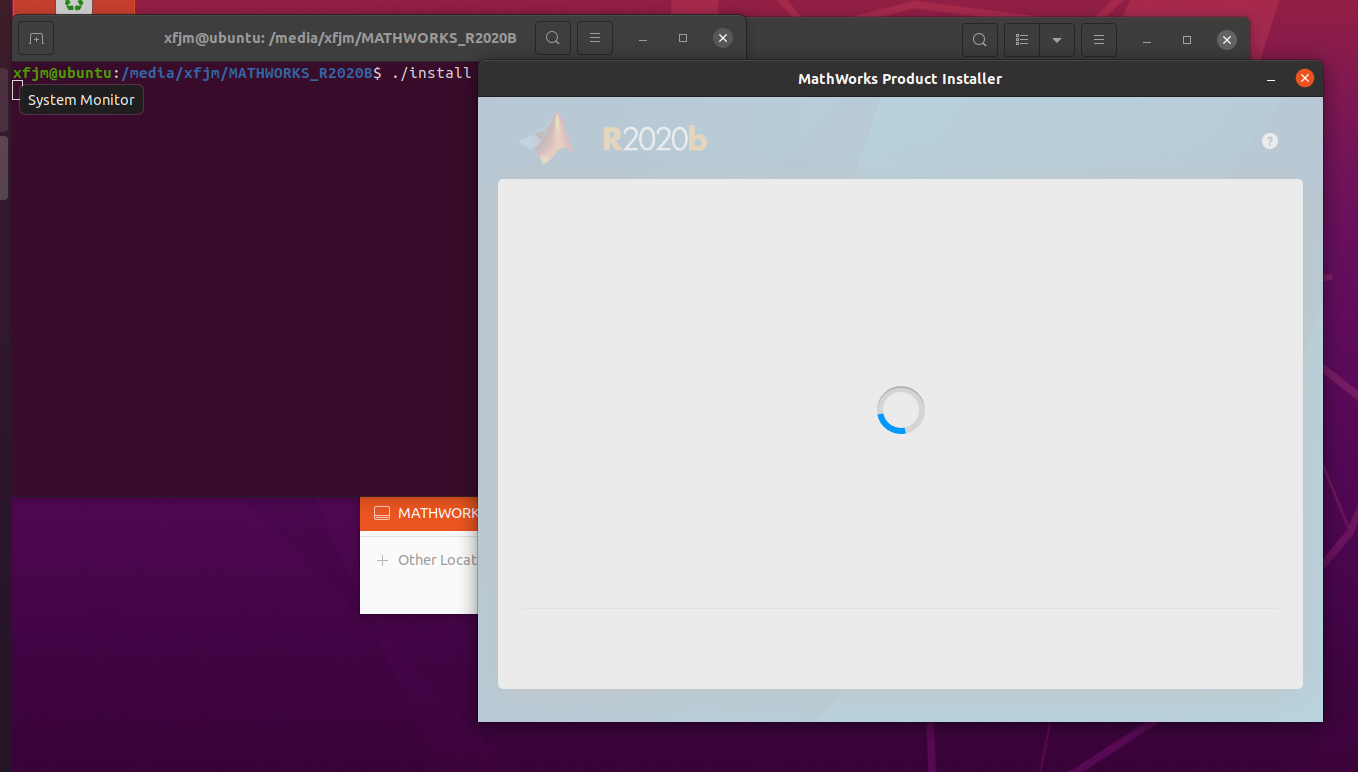Open installer help question mark icon
The height and width of the screenshot is (772, 1358).
[x=1270, y=141]
